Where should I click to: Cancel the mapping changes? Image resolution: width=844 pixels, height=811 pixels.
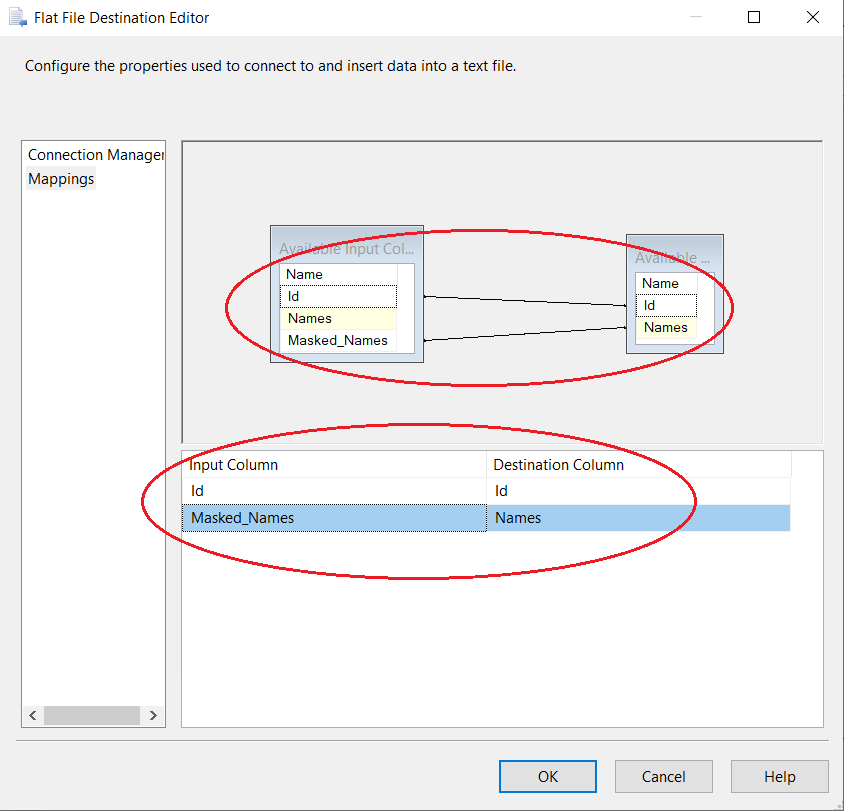(x=664, y=777)
